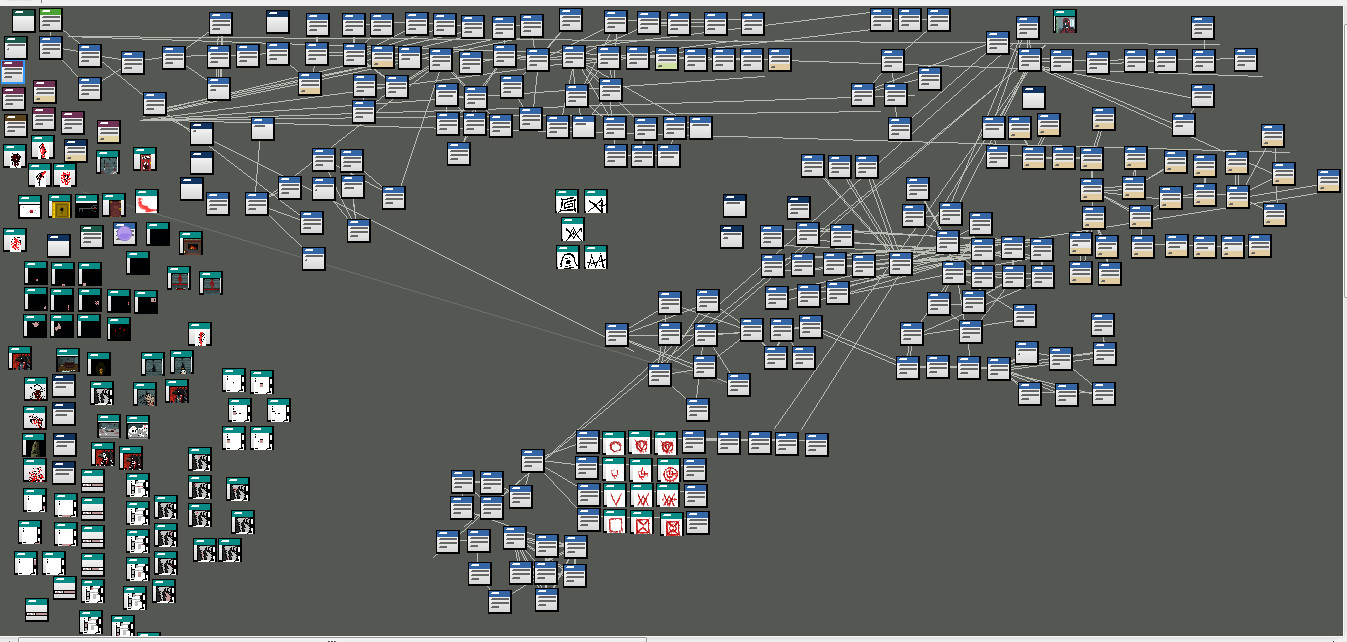Click the scribbled square sketch node
The image size is (1347, 642).
[x=566, y=201]
